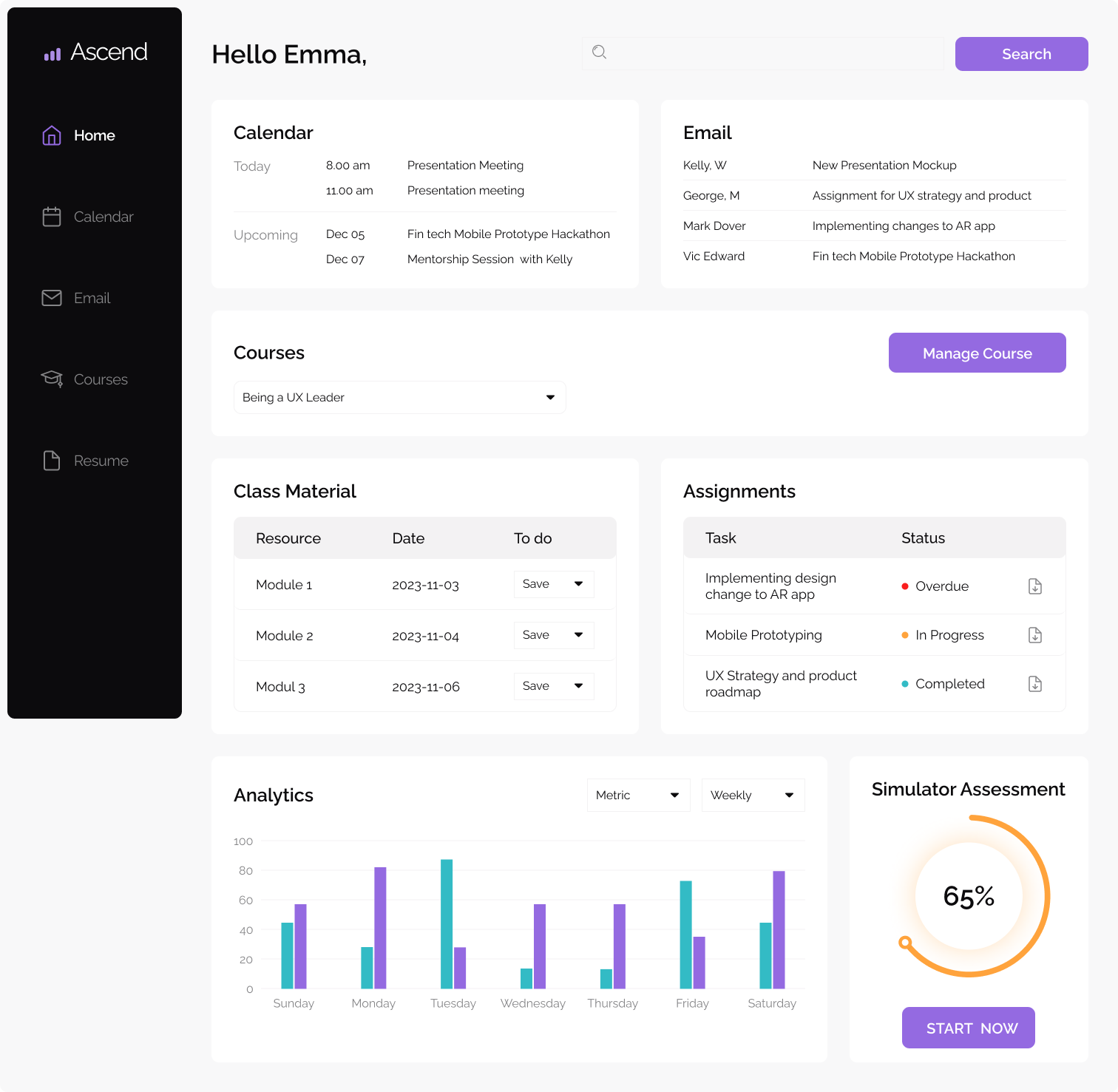Click the In Progress status label
1118x1092 pixels.
tap(950, 635)
